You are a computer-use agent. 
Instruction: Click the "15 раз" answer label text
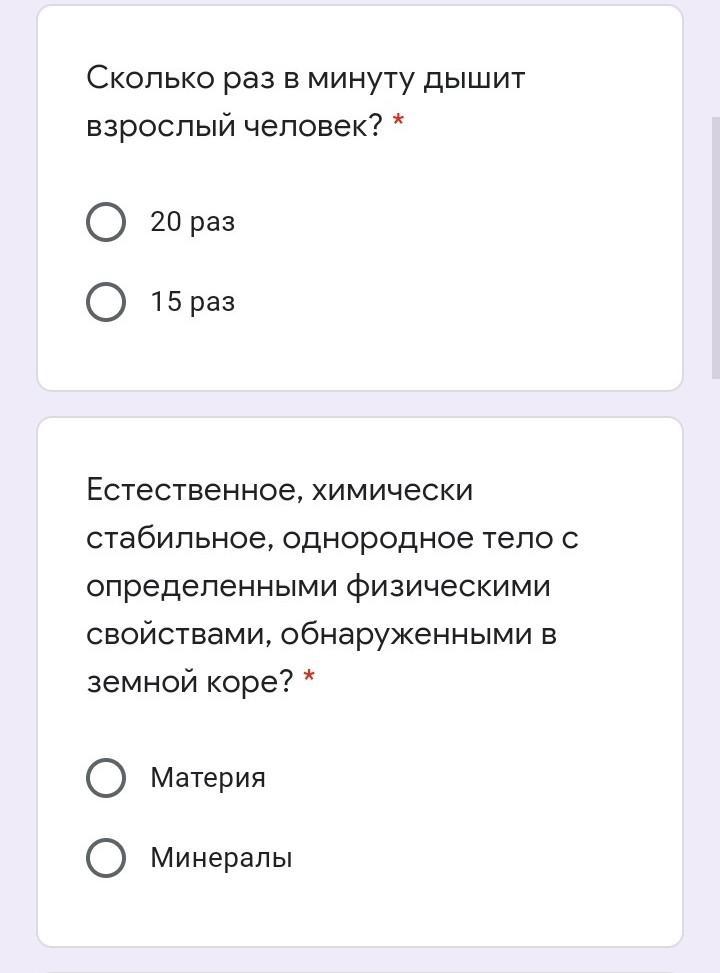[192, 302]
